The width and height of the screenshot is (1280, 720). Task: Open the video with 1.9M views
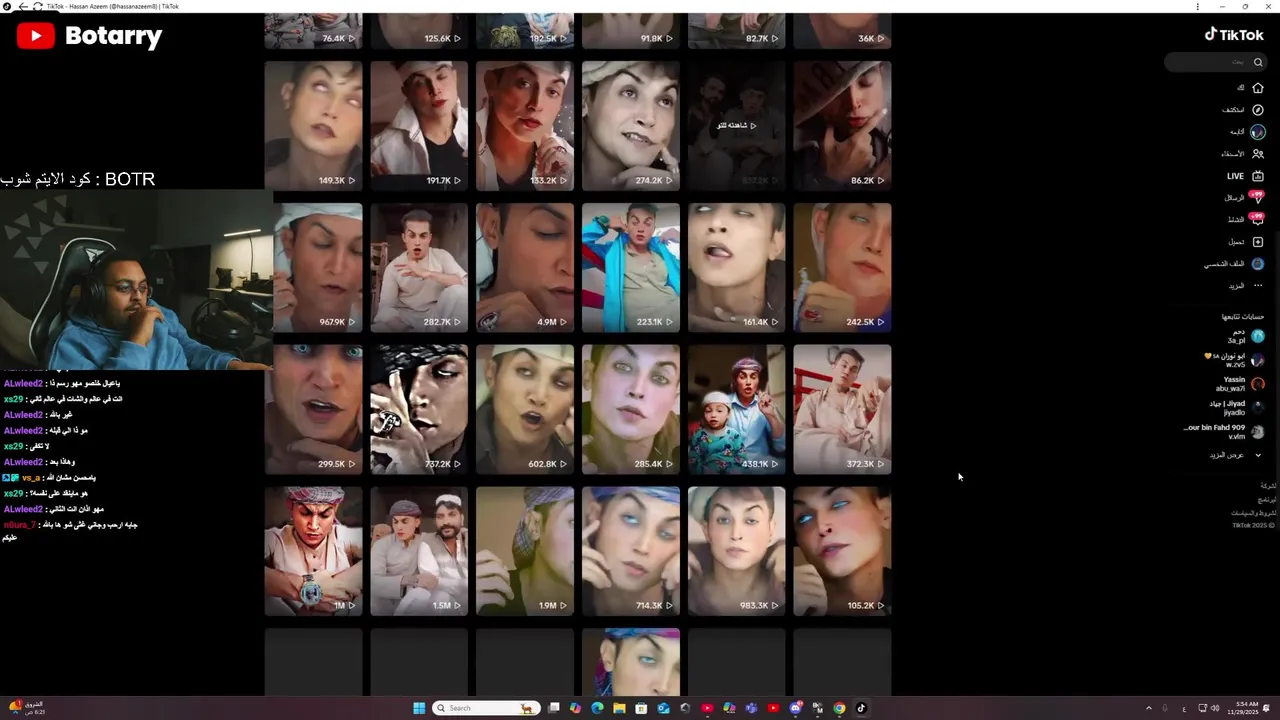tap(525, 551)
